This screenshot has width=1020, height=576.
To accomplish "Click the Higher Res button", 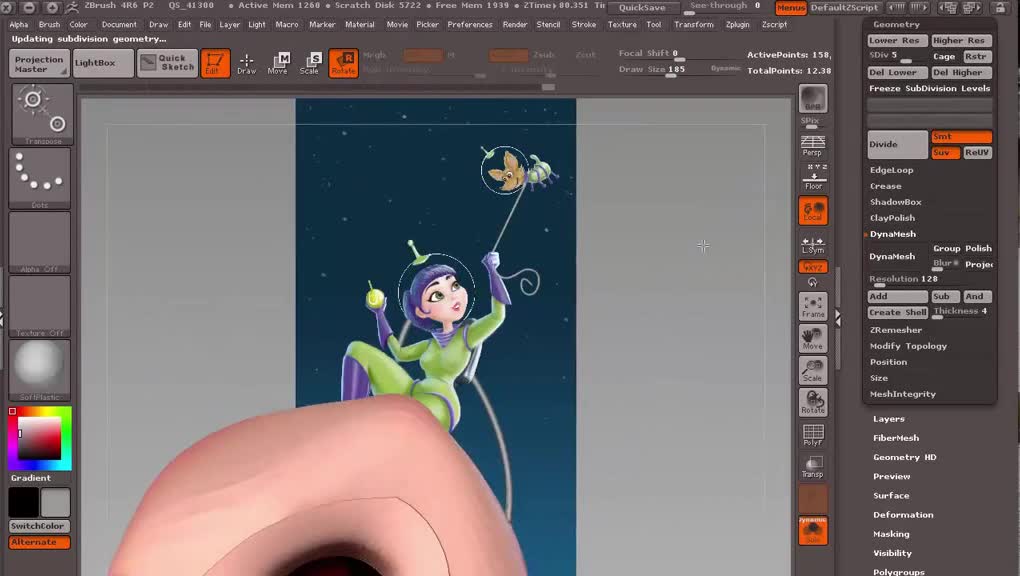I will (961, 40).
